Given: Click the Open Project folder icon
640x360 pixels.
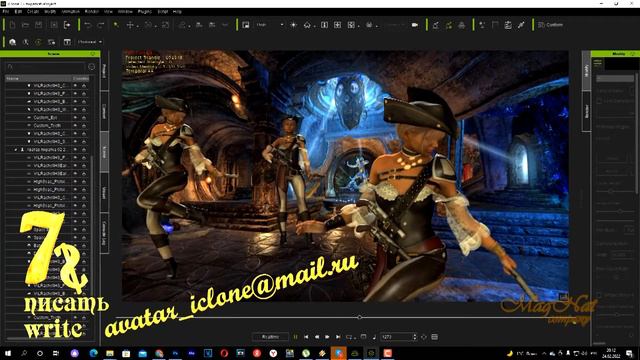Looking at the screenshot, I should click(25, 25).
